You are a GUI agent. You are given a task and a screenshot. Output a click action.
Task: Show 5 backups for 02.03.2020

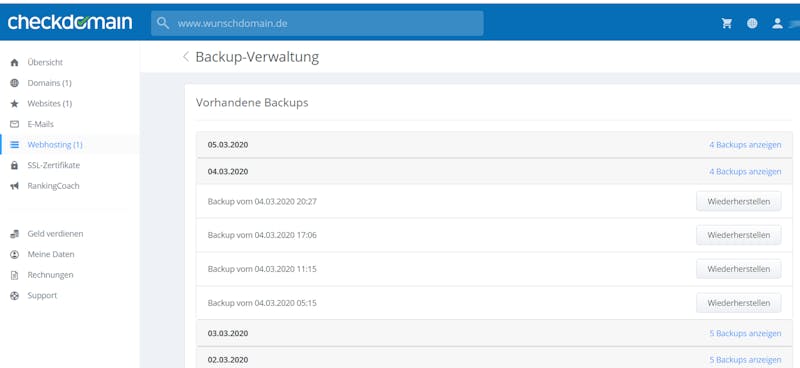pyautogui.click(x=745, y=360)
